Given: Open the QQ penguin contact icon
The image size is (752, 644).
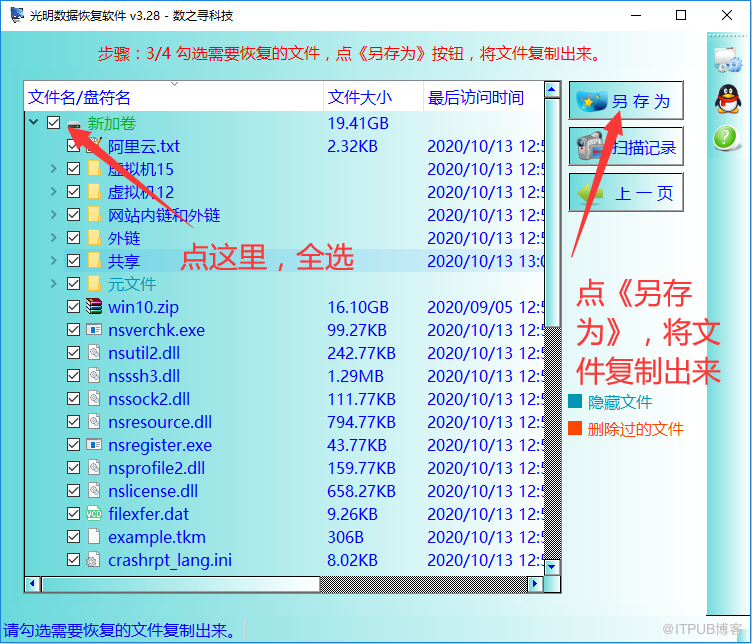Looking at the screenshot, I should pos(728,99).
